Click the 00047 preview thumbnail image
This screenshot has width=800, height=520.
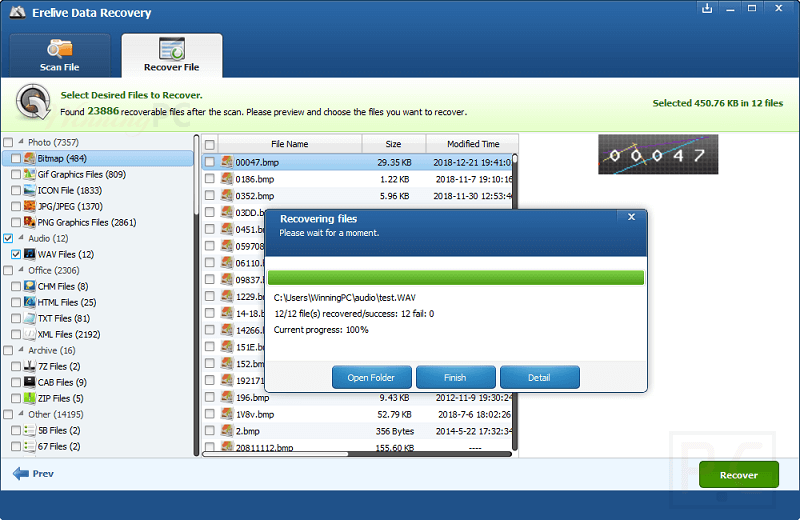[x=658, y=154]
